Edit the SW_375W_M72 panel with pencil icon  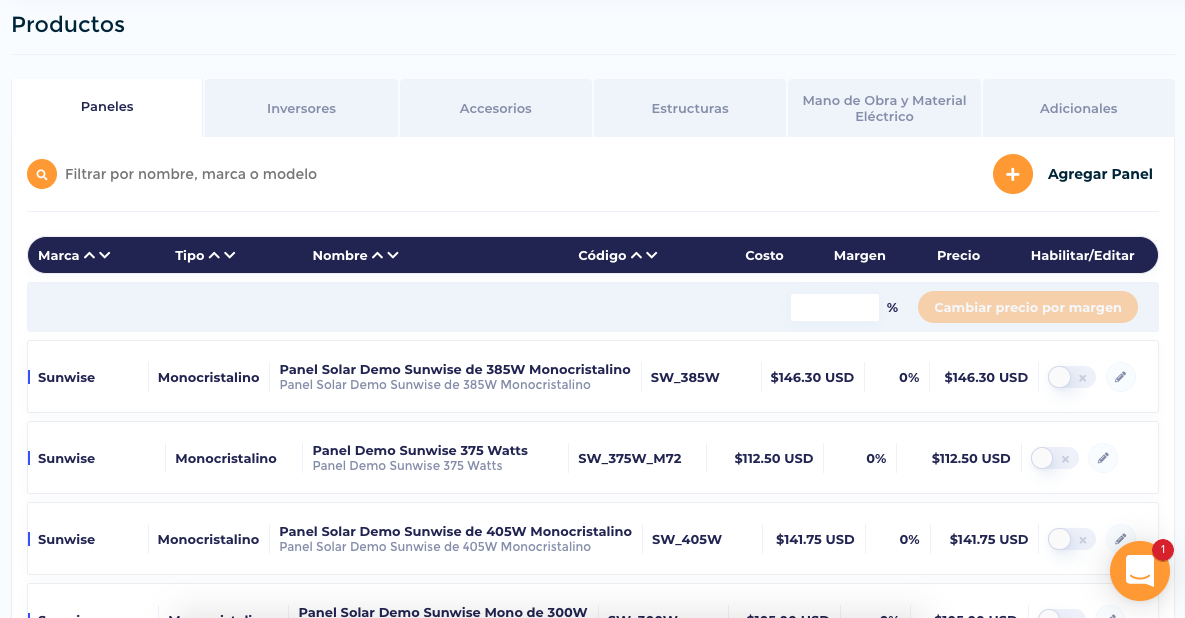[x=1103, y=458]
